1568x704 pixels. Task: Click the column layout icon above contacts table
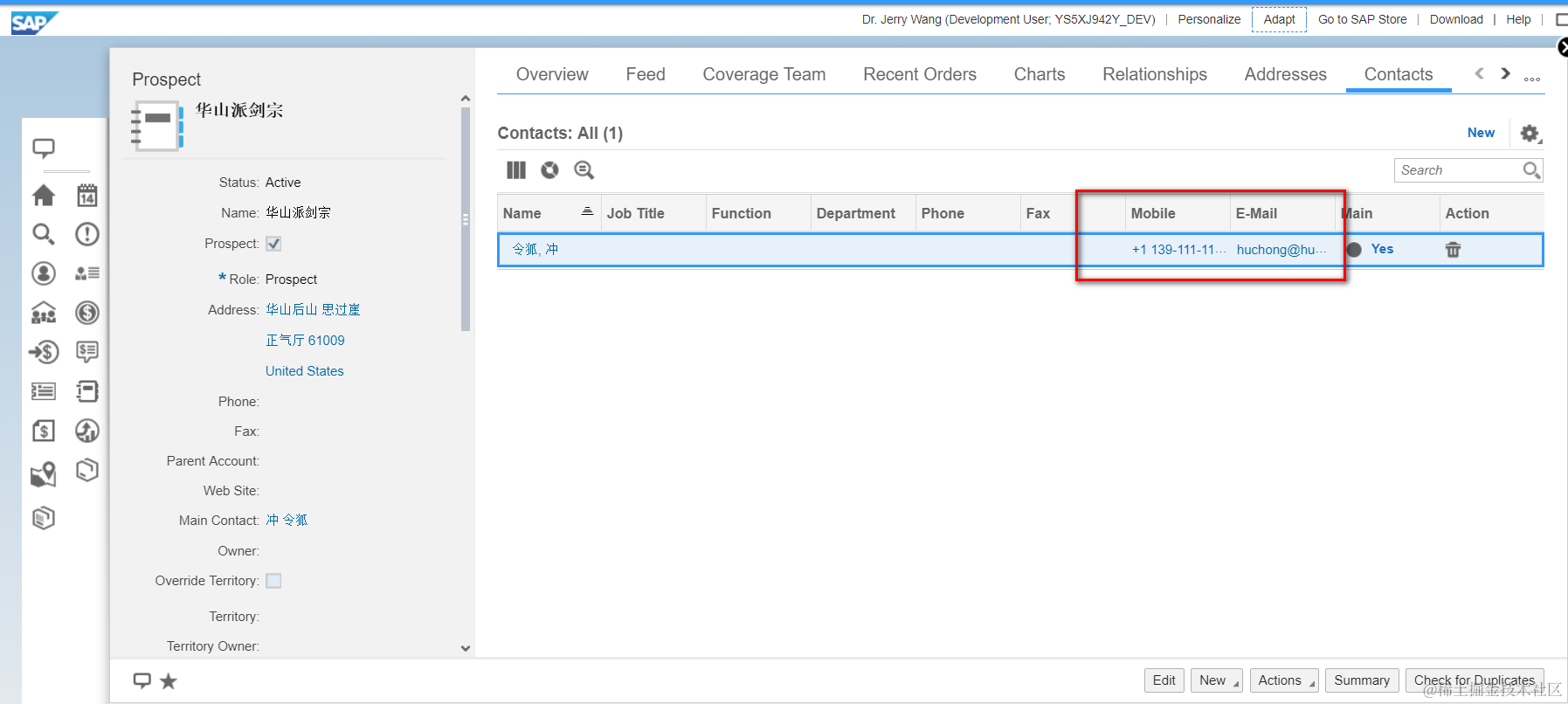click(516, 170)
